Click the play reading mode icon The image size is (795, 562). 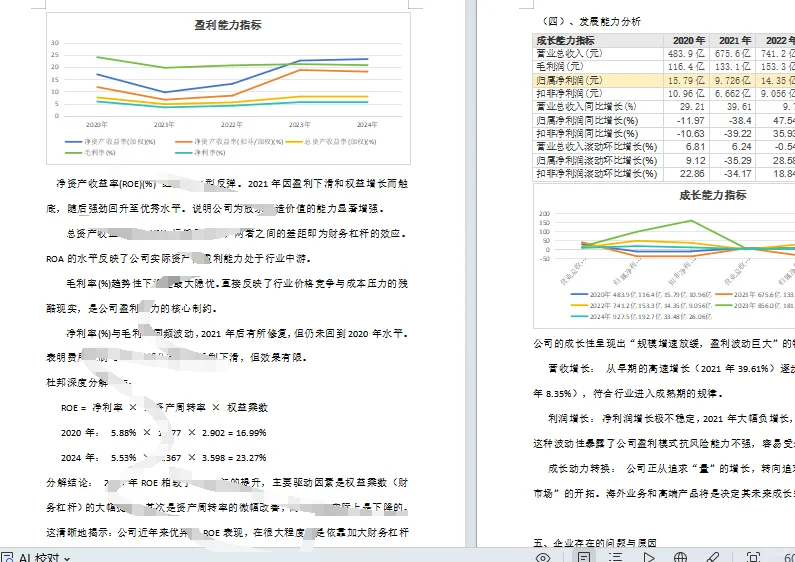[648, 557]
